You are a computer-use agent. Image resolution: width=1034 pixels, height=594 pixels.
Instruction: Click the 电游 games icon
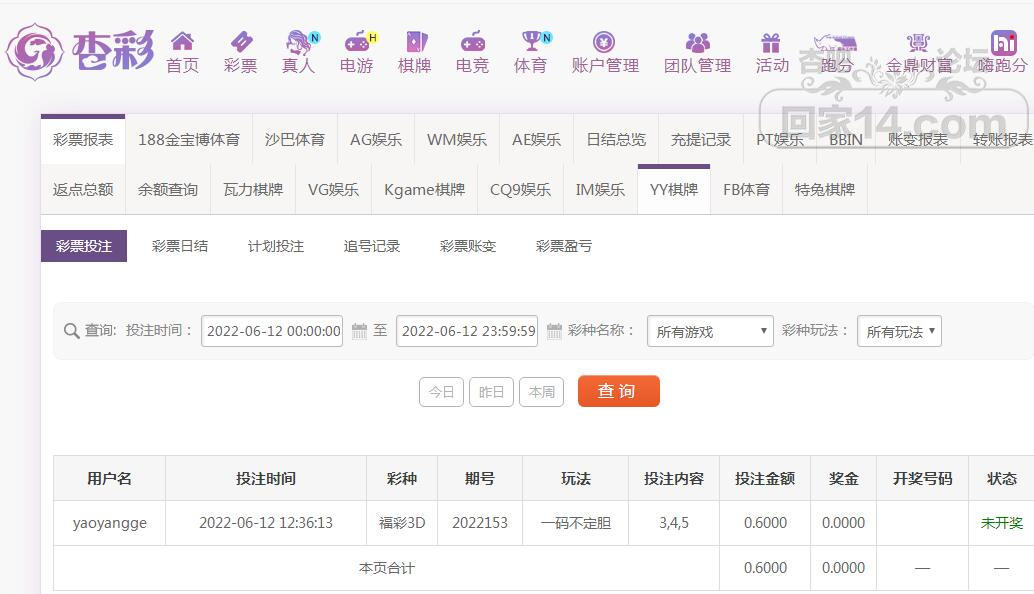(356, 52)
